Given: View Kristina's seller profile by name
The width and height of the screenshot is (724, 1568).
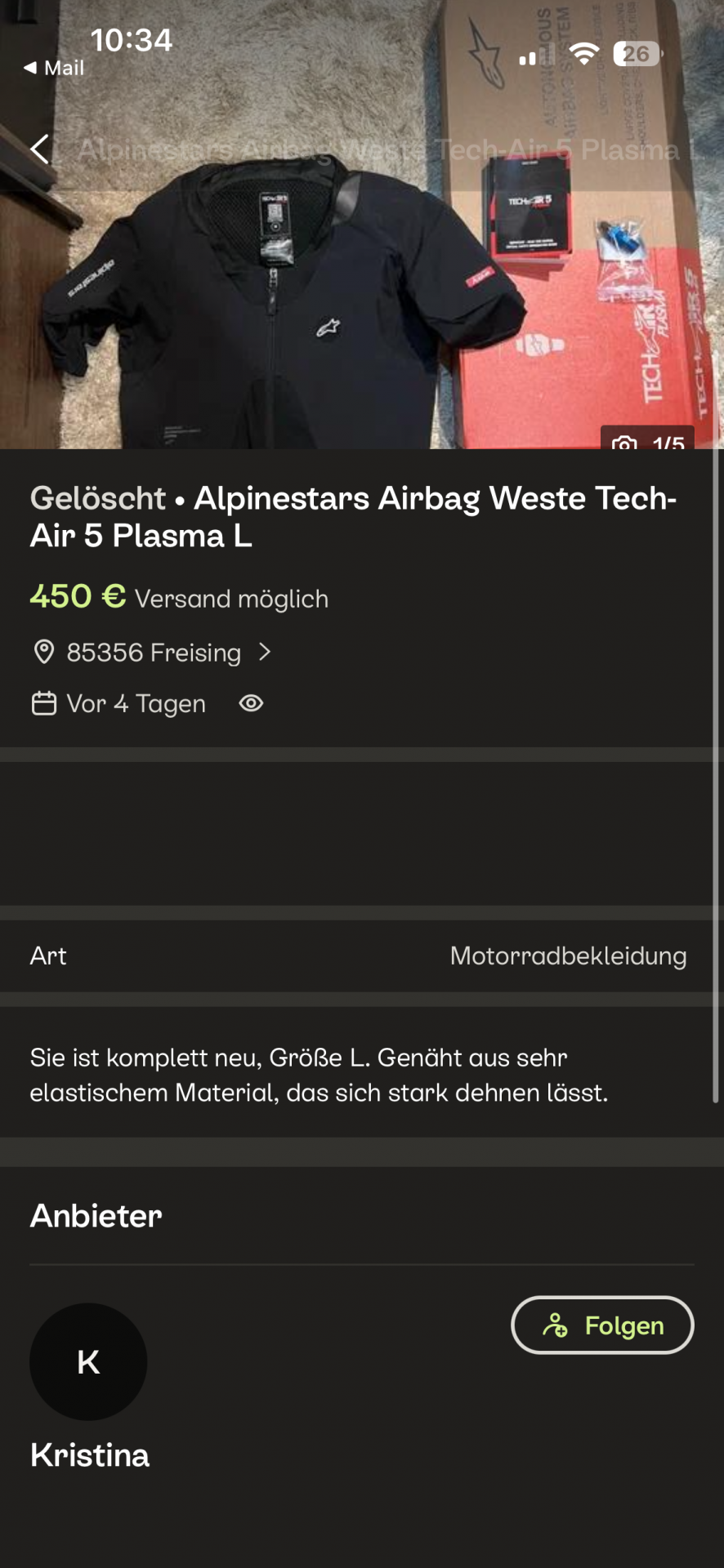Looking at the screenshot, I should [x=90, y=1455].
